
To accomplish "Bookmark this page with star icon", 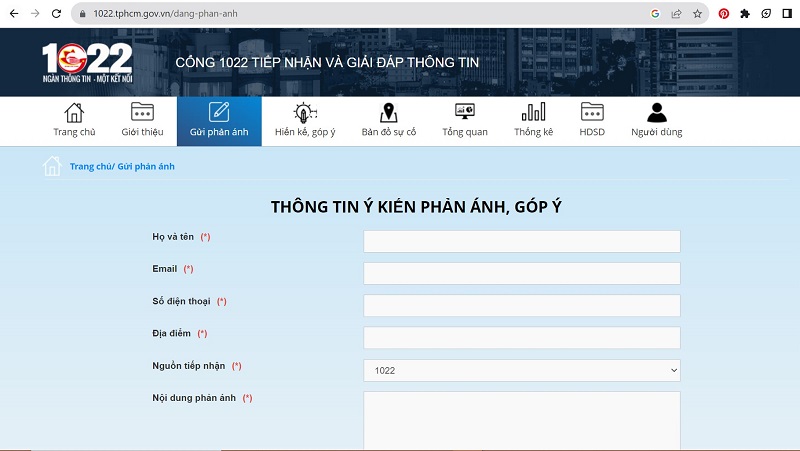I will click(697, 14).
